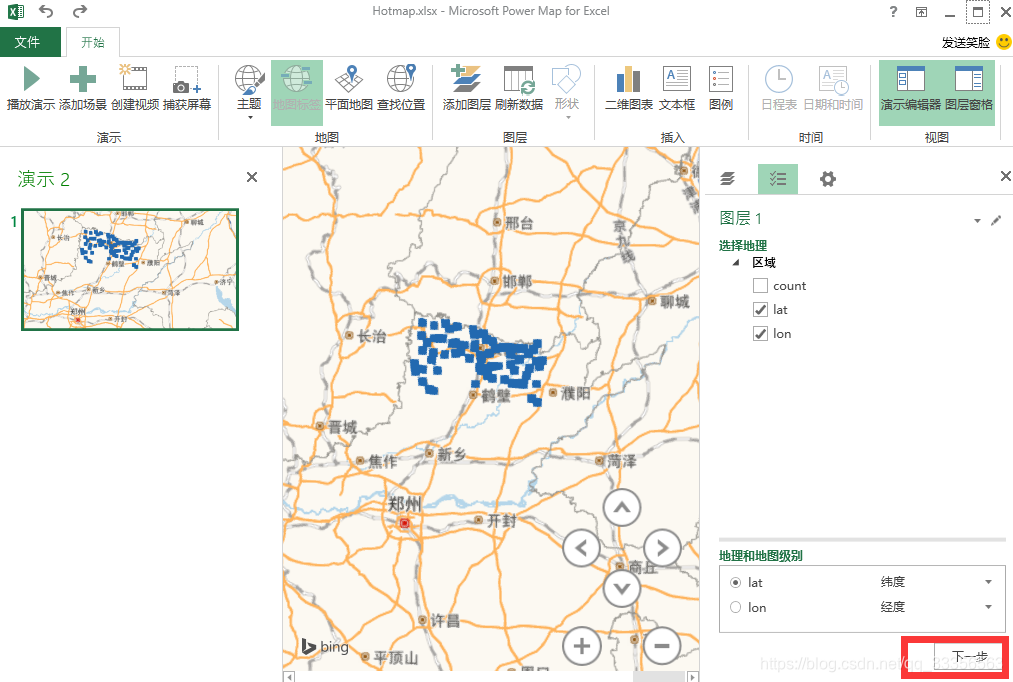Open the field list tab icon

pos(778,179)
